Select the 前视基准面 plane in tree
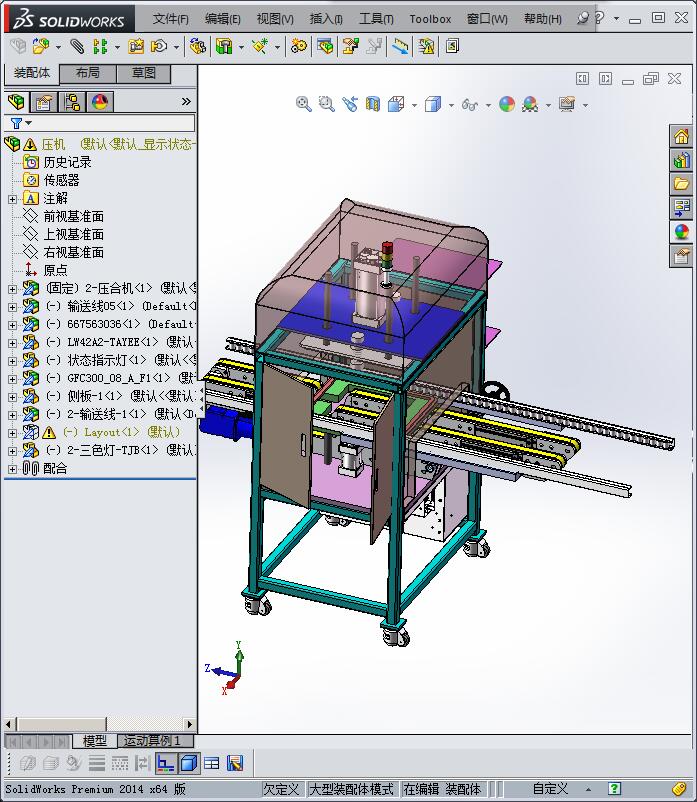 [x=74, y=216]
